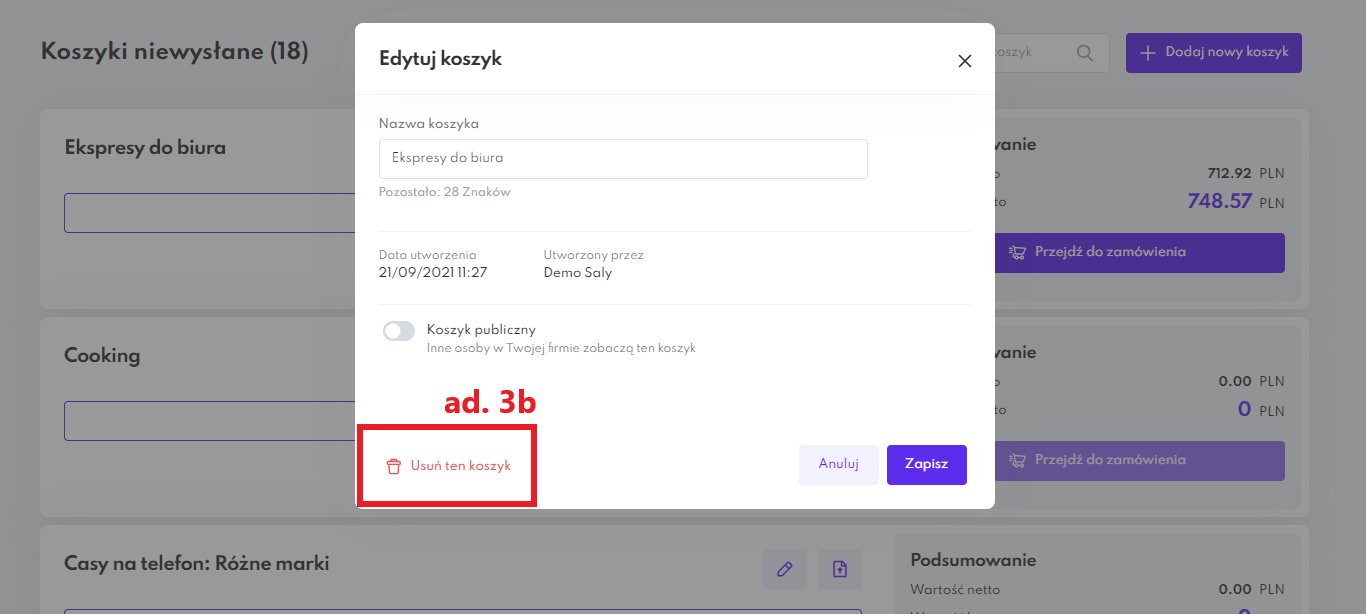Click the pencil edit icon for Casy na telefon
The height and width of the screenshot is (614, 1366).
tap(785, 569)
